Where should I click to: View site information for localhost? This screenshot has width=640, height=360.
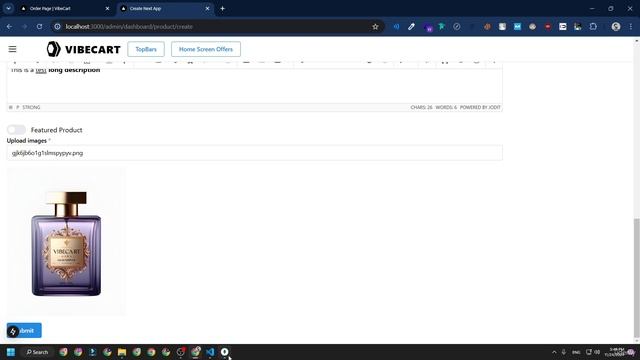(58, 27)
